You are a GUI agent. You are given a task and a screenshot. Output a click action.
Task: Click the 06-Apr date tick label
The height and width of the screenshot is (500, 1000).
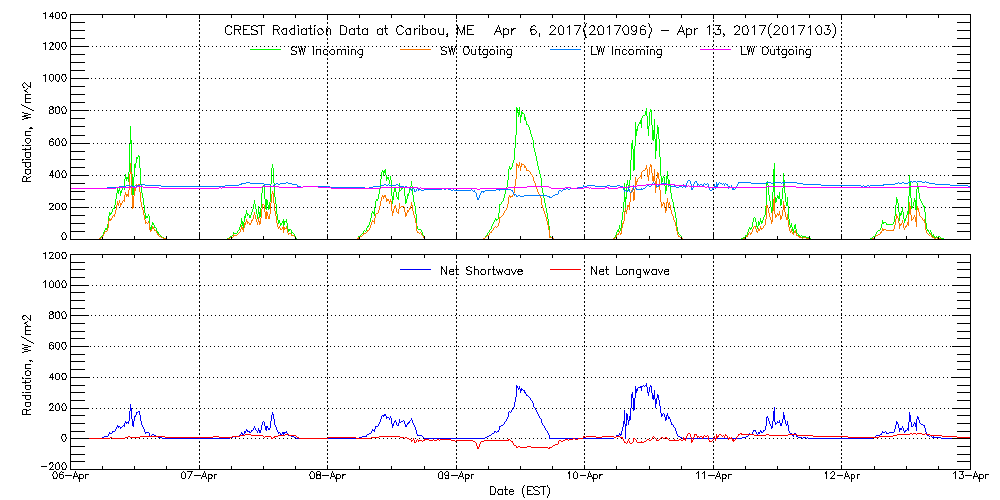click(72, 478)
